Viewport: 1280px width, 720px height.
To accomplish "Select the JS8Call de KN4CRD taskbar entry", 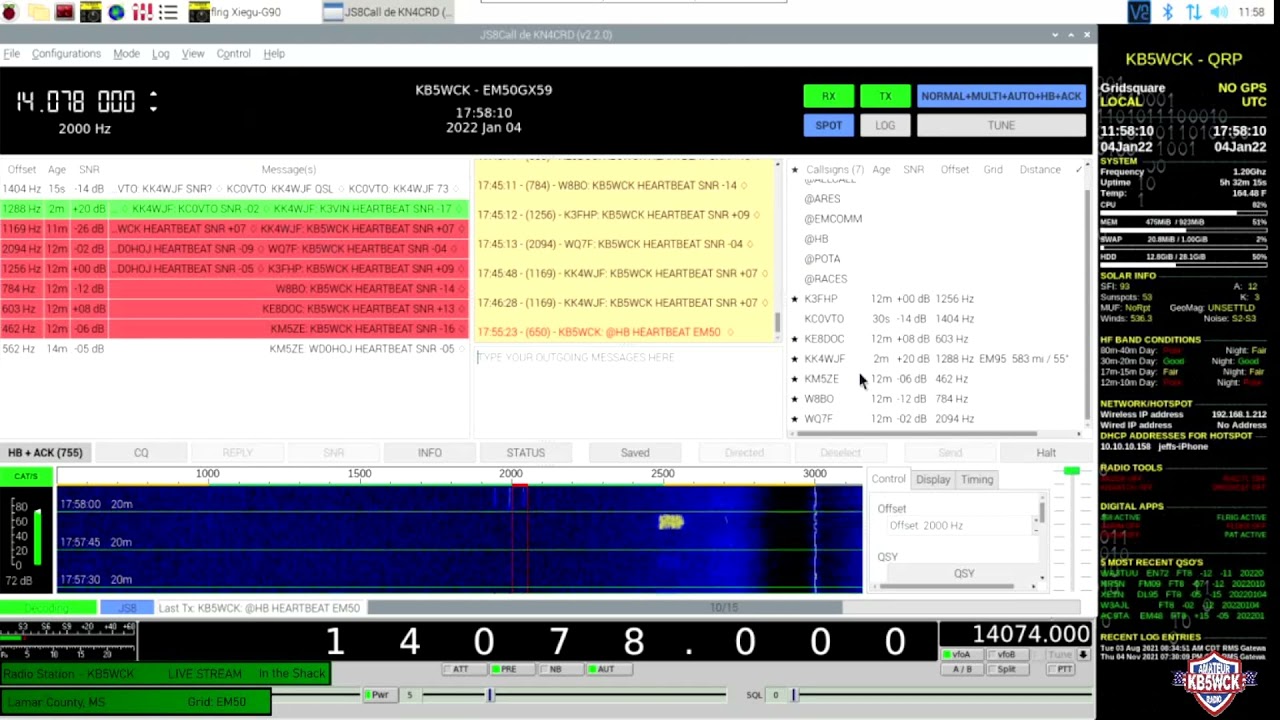I will 389,12.
